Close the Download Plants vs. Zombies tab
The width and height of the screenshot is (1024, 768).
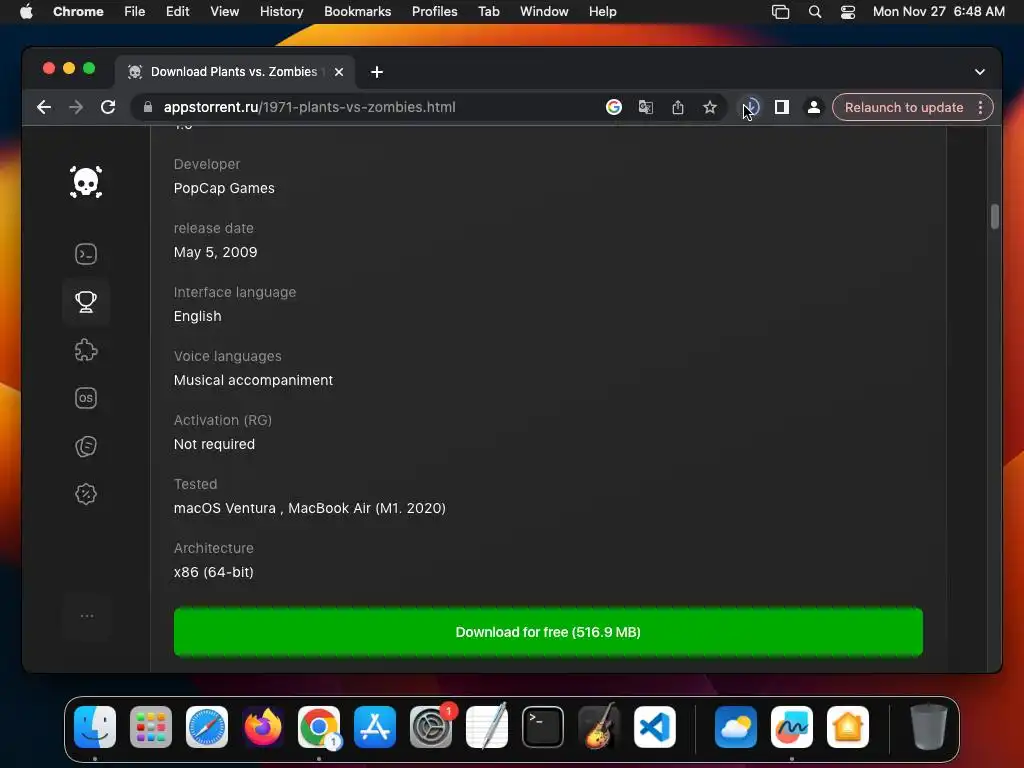pyautogui.click(x=339, y=72)
